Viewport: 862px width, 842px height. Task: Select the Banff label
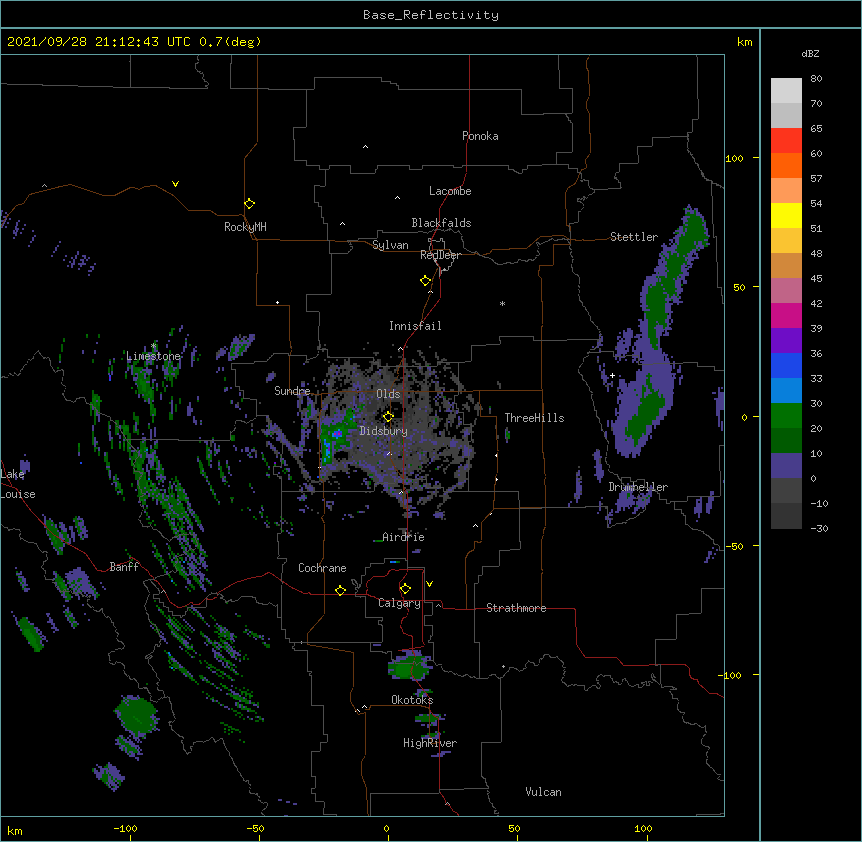pos(124,567)
